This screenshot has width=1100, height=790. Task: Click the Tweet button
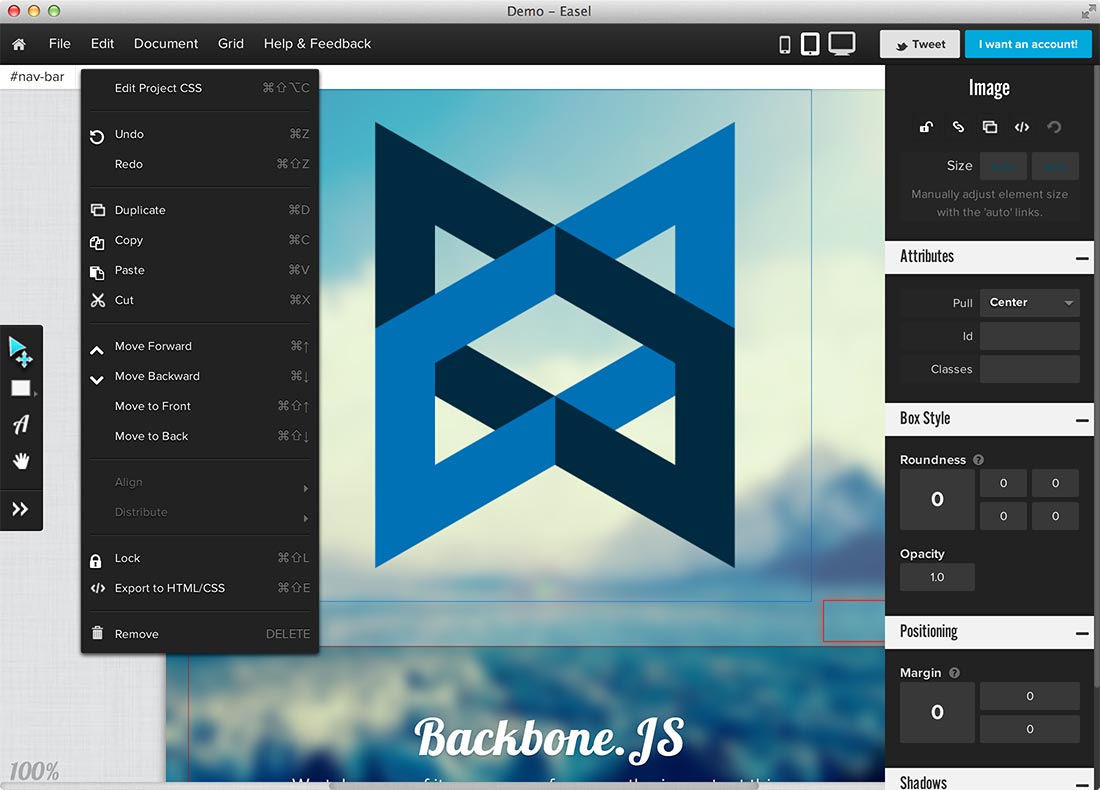(x=919, y=43)
